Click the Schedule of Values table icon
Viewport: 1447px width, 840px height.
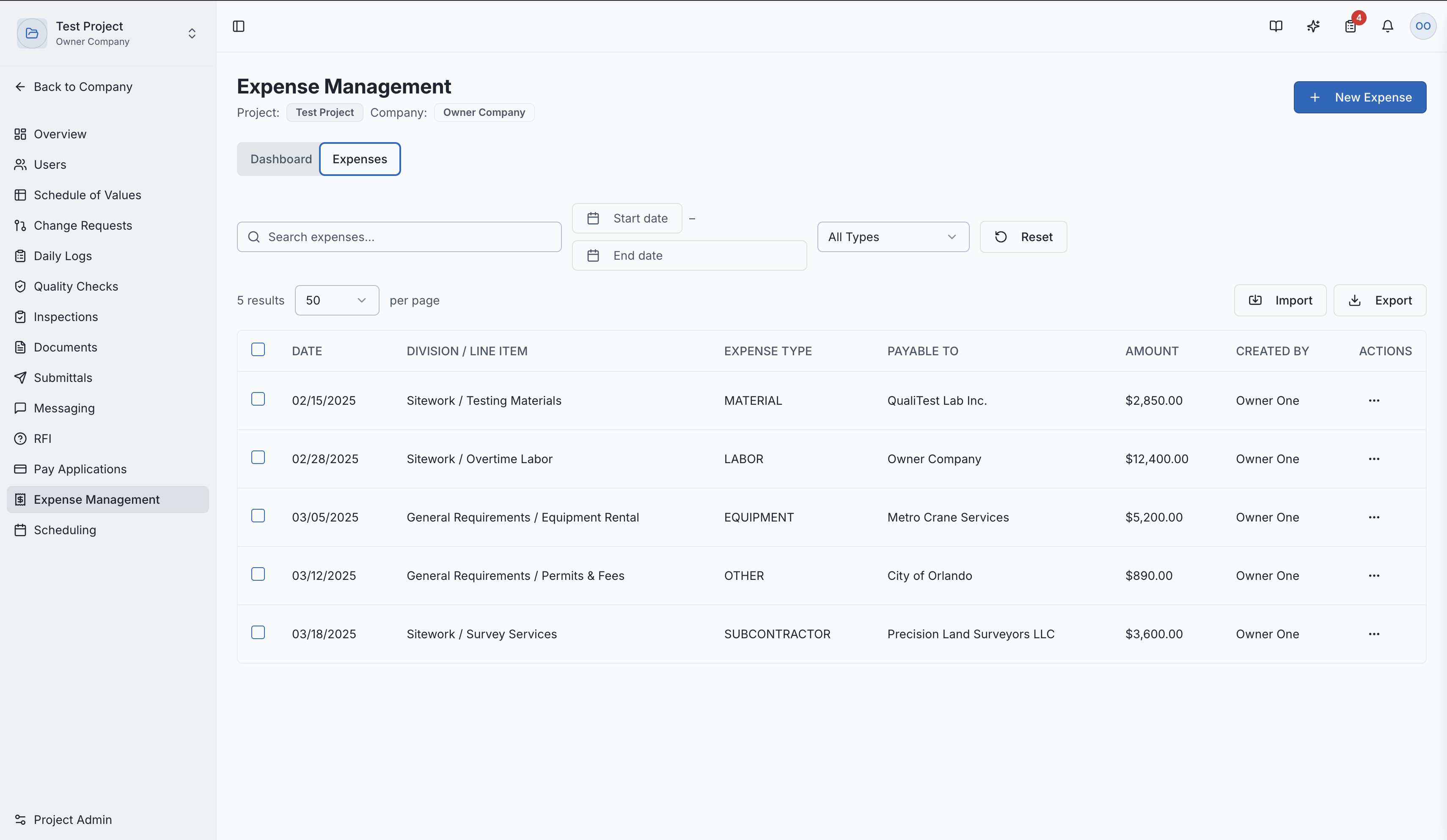20,195
